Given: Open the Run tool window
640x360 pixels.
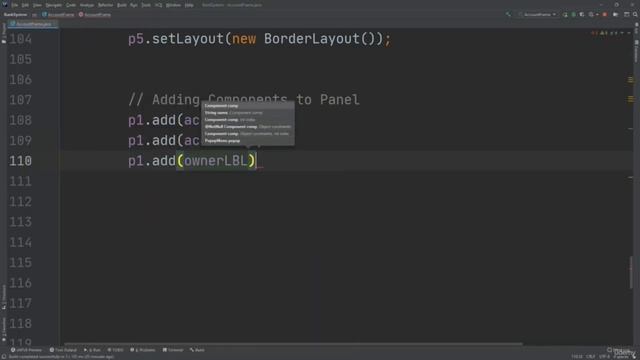Looking at the screenshot, I should click(x=92, y=350).
